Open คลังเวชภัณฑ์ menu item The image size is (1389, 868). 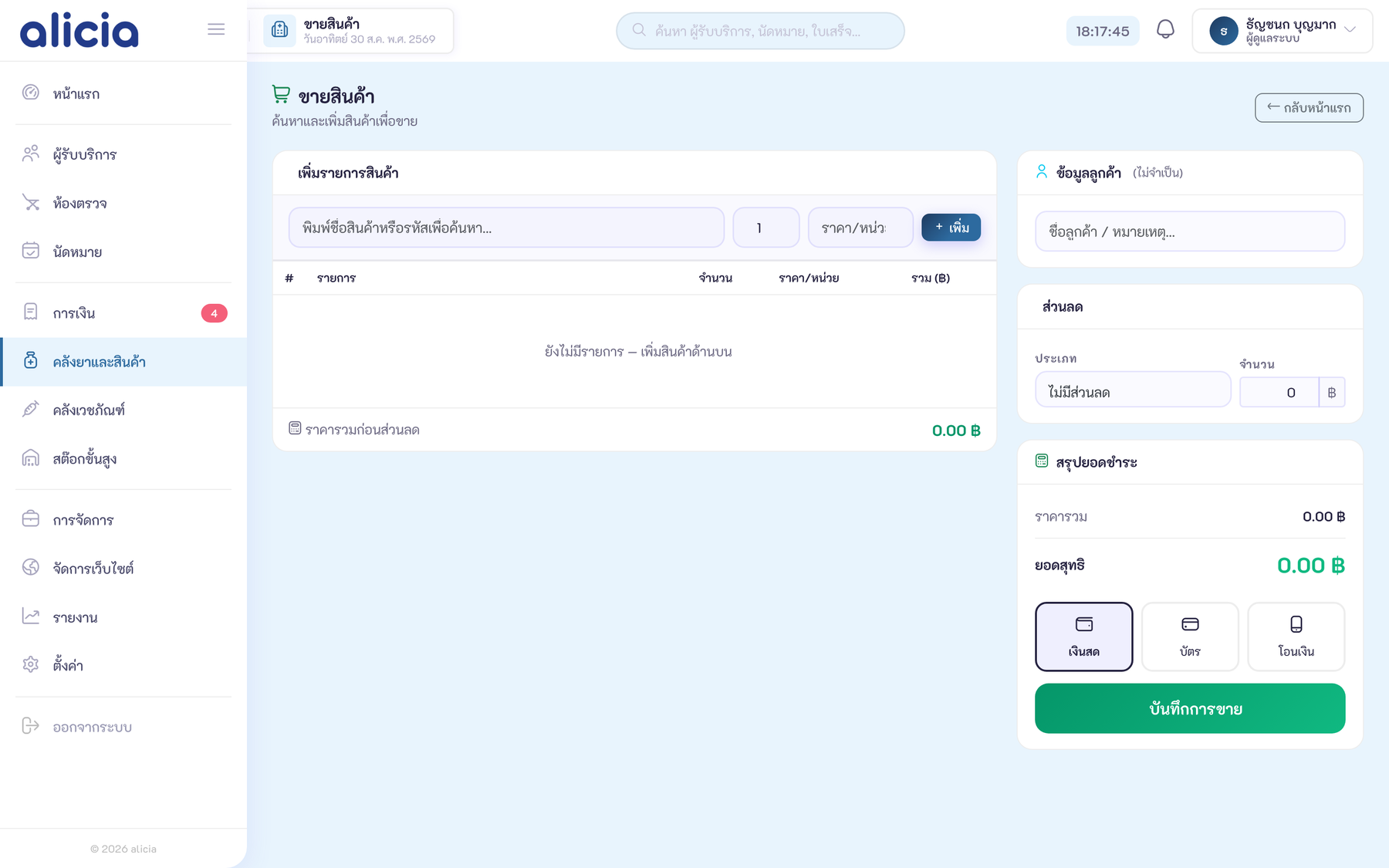[x=123, y=410]
